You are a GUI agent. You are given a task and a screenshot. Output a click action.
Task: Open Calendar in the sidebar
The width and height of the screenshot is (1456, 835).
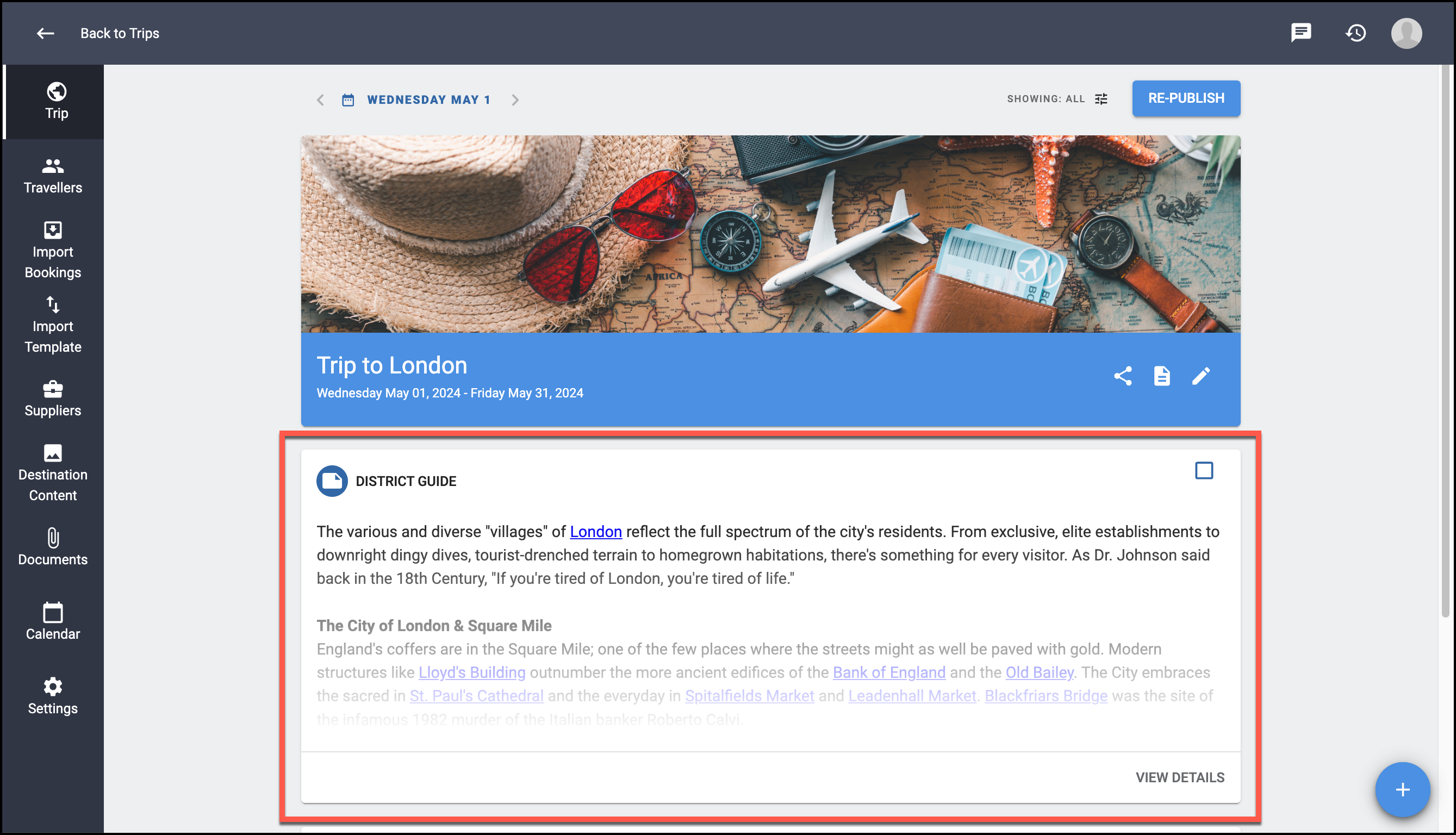click(x=53, y=622)
